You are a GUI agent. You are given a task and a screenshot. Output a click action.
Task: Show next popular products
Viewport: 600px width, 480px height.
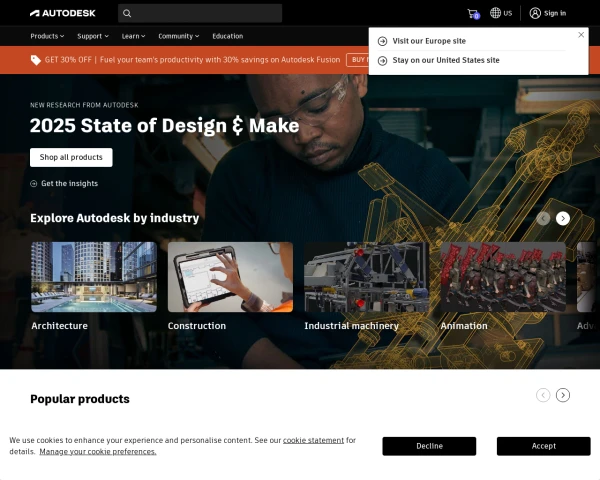562,395
